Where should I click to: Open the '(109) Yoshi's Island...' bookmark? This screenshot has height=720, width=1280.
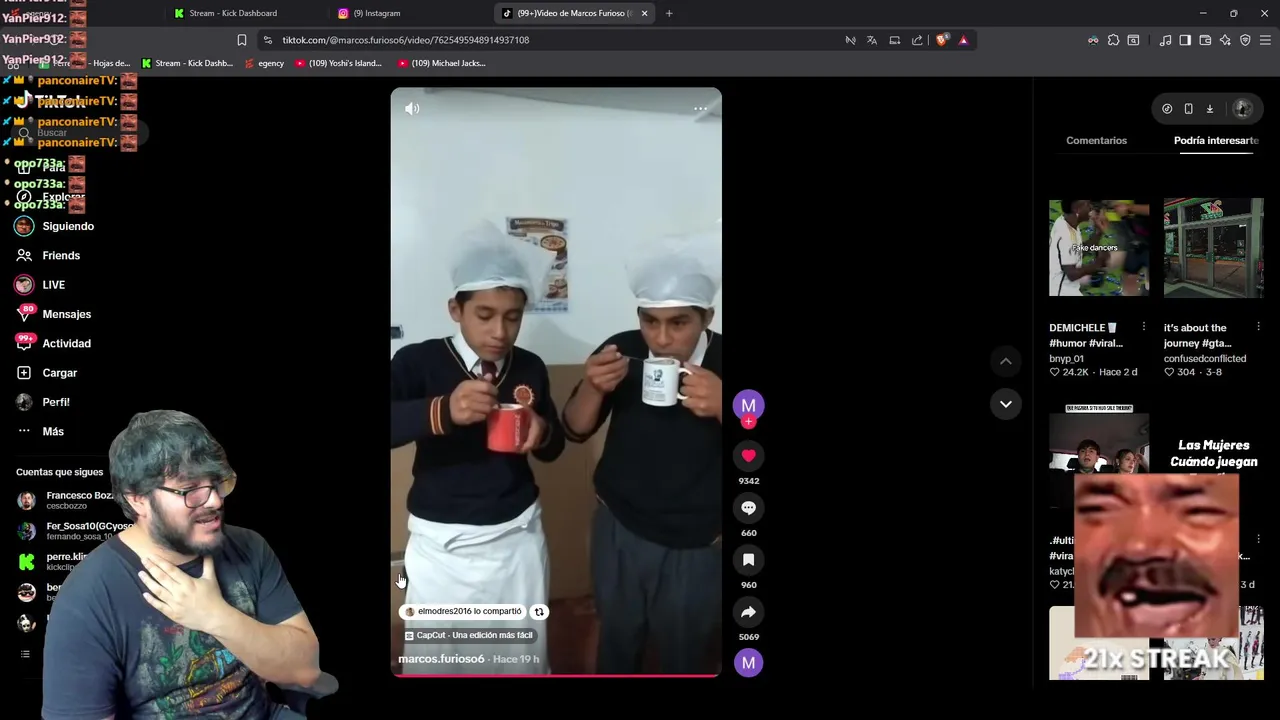click(337, 63)
